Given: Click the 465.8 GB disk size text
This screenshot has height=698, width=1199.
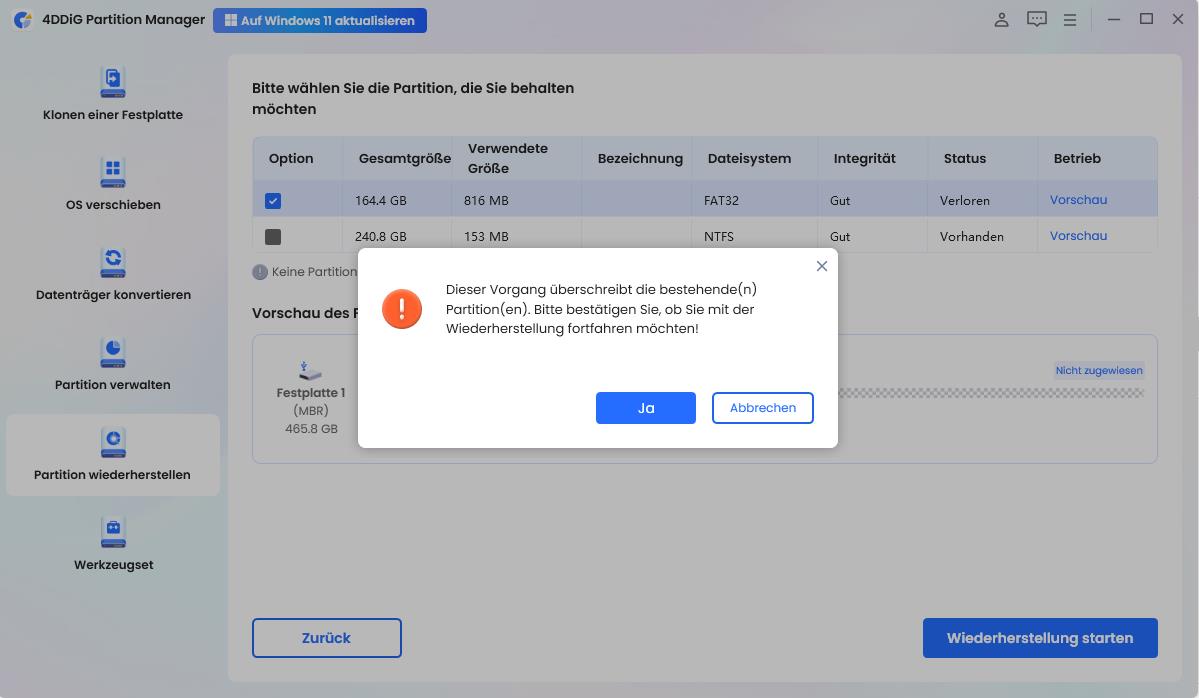Looking at the screenshot, I should [x=311, y=429].
